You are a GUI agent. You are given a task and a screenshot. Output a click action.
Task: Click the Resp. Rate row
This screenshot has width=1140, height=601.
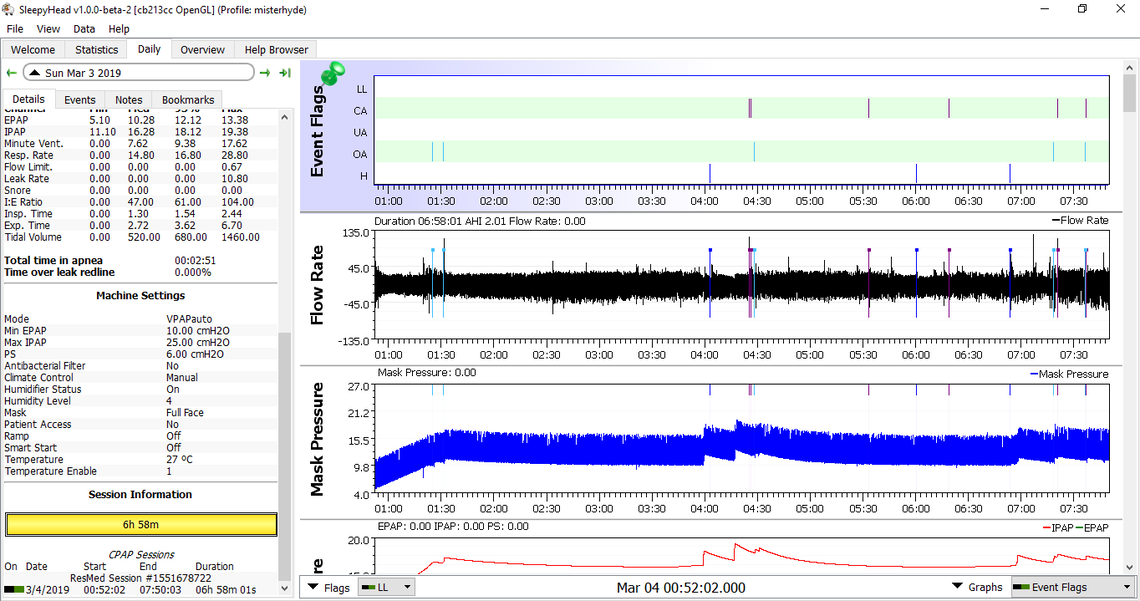[x=140, y=155]
